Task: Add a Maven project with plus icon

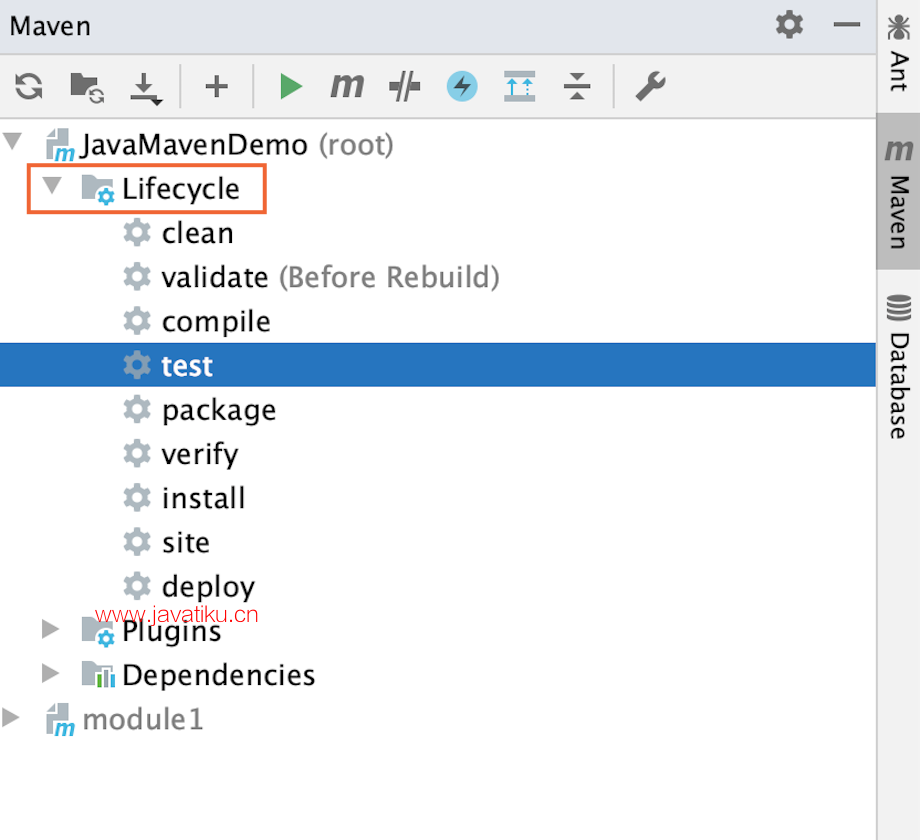Action: pyautogui.click(x=217, y=87)
